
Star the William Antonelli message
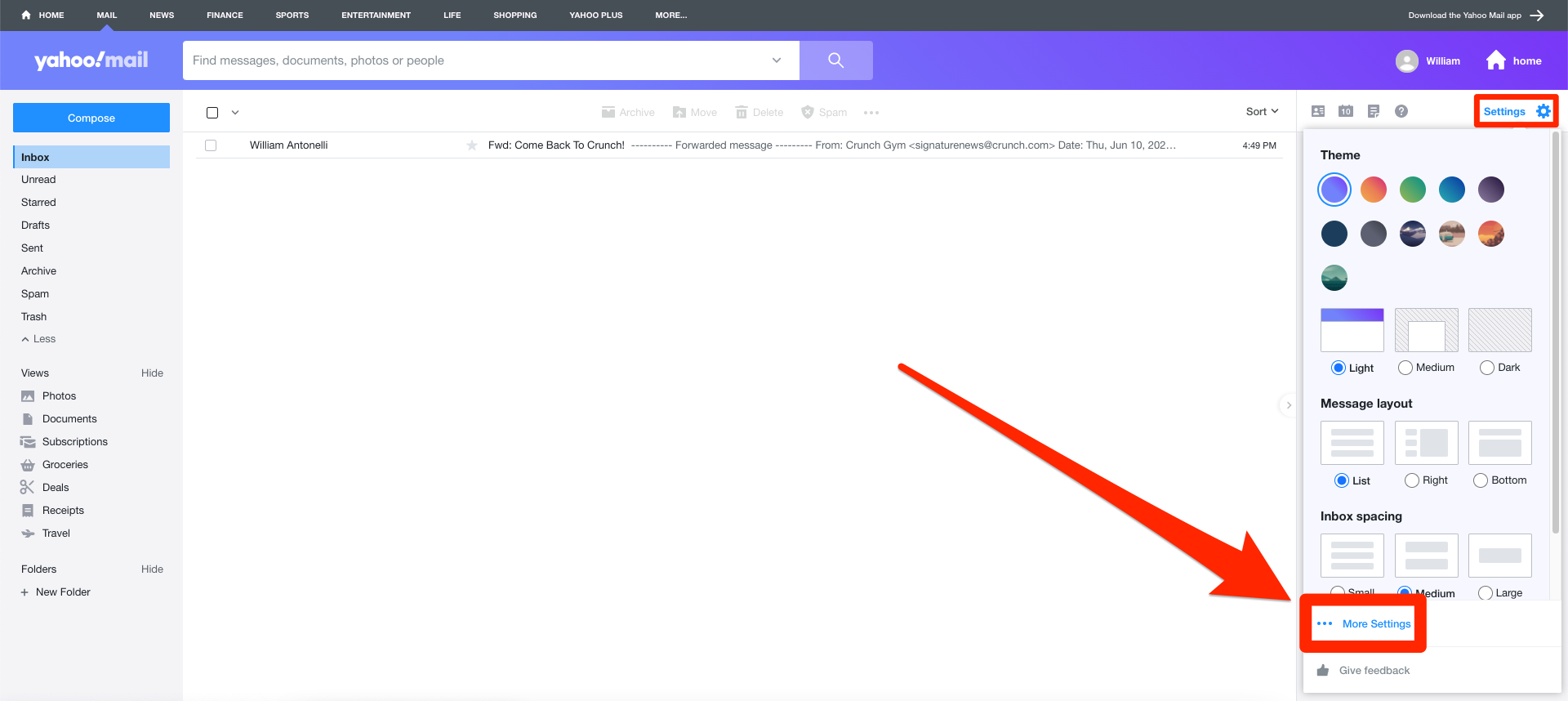coord(472,145)
